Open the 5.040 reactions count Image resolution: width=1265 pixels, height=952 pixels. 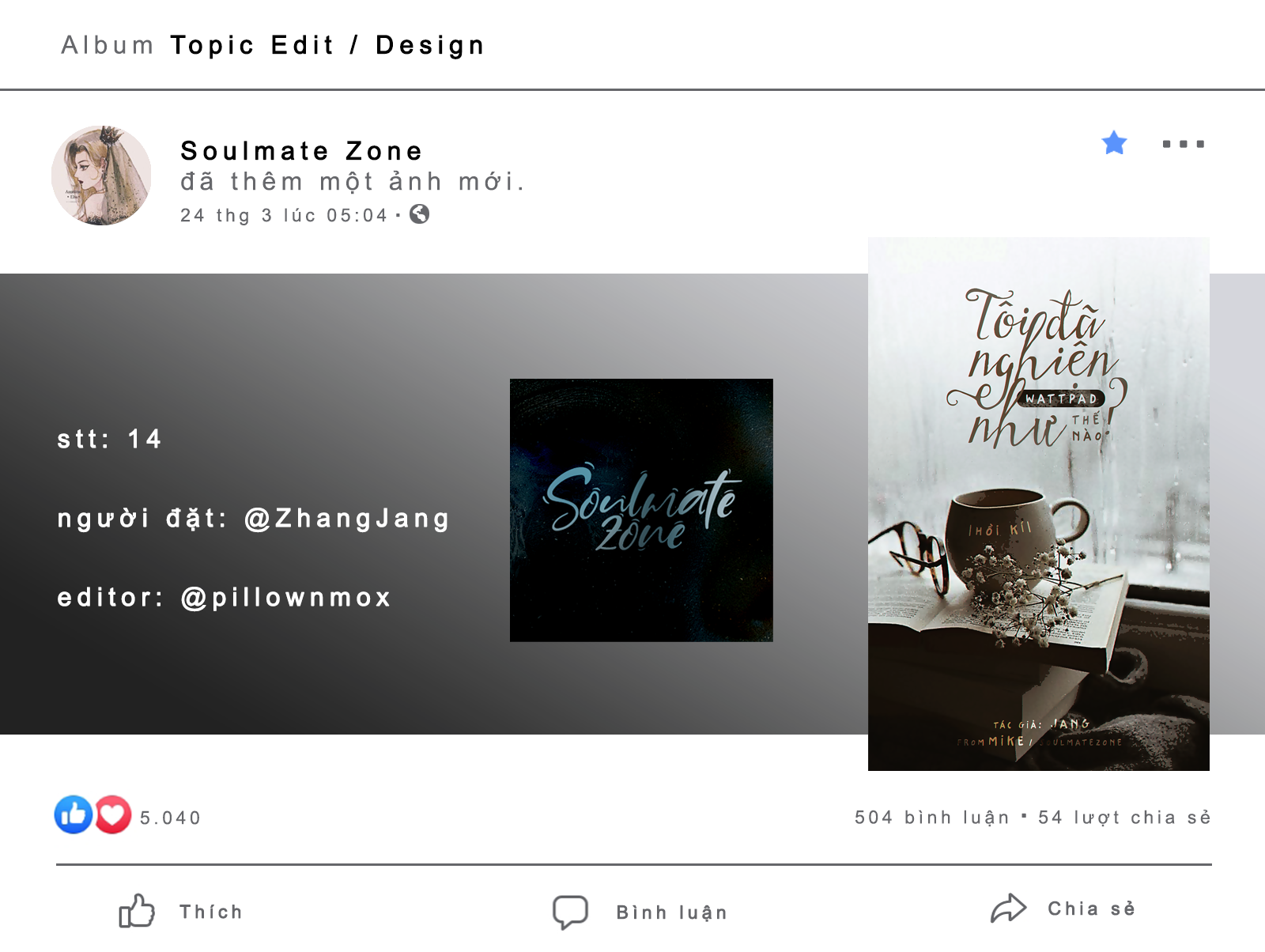(171, 818)
